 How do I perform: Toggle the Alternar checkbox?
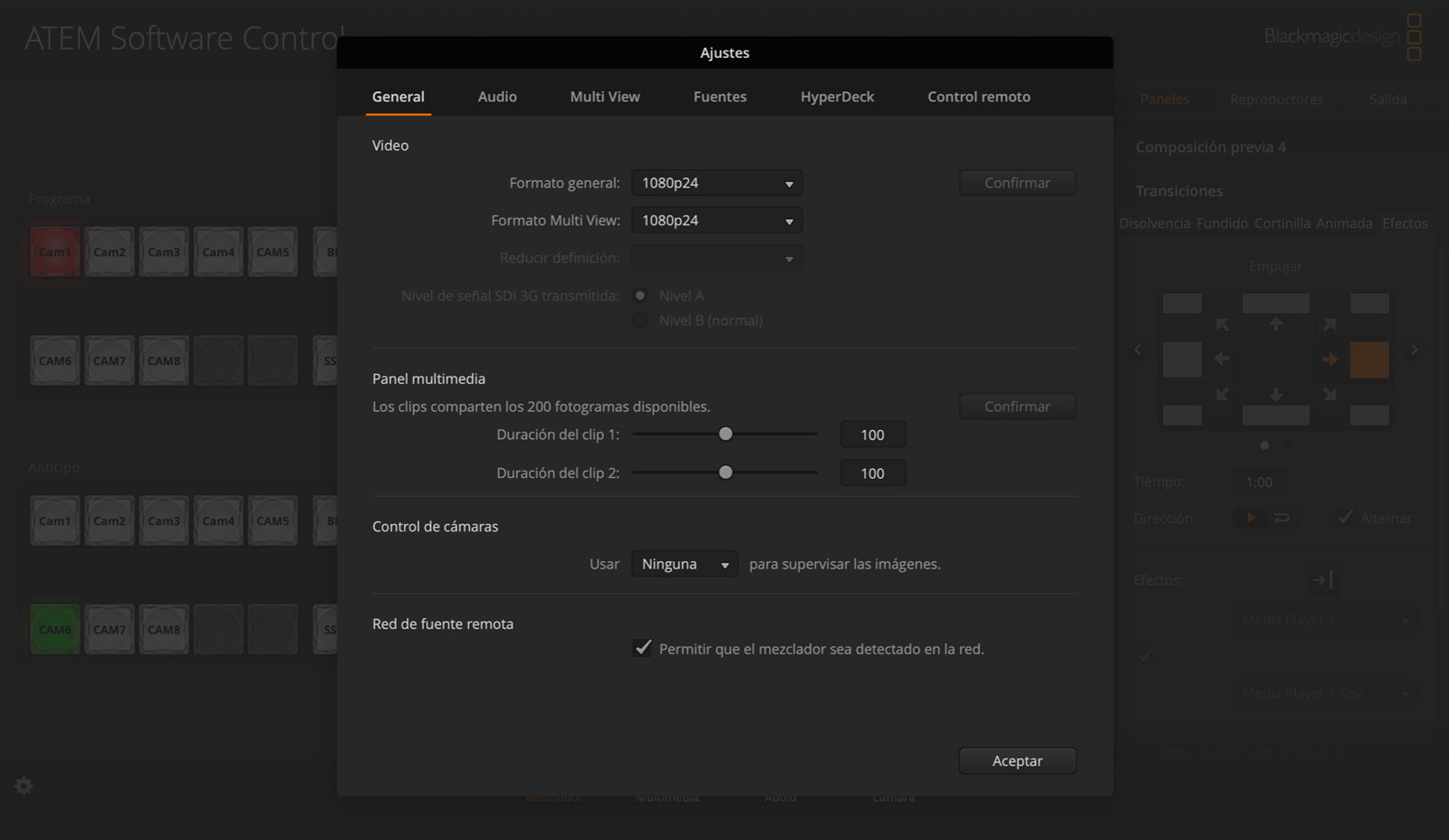tap(1346, 517)
